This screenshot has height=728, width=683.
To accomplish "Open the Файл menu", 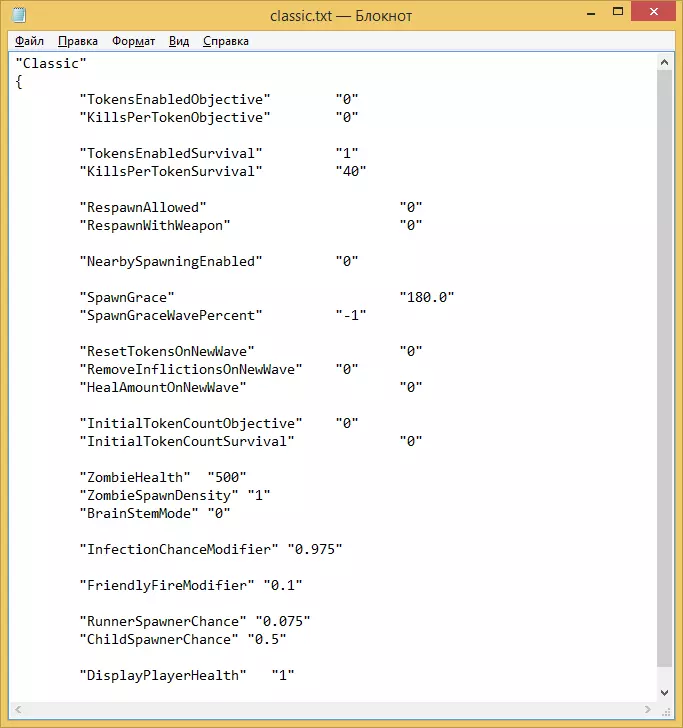I will point(29,41).
